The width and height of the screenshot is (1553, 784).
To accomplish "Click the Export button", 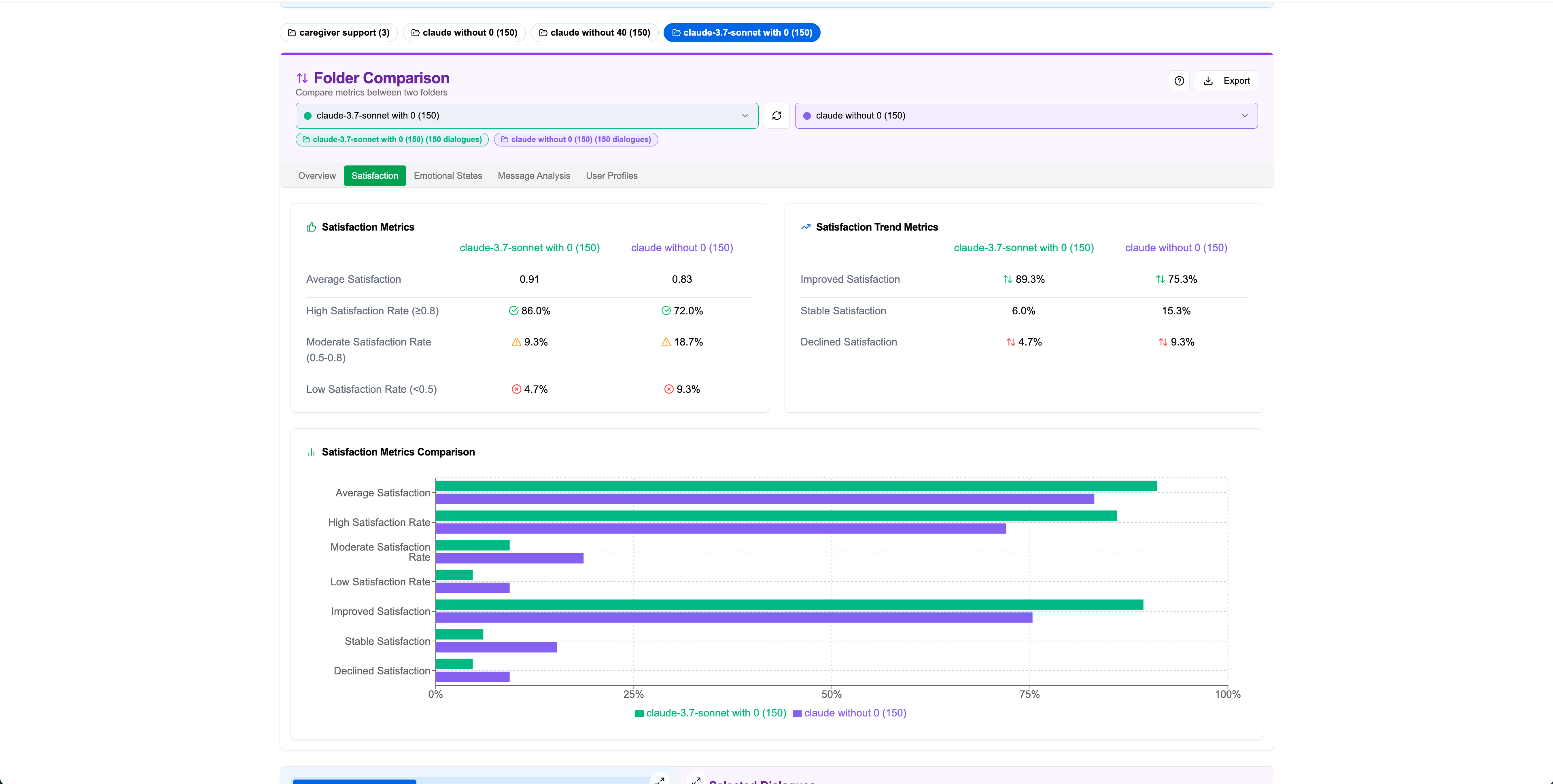I will pyautogui.click(x=1226, y=81).
